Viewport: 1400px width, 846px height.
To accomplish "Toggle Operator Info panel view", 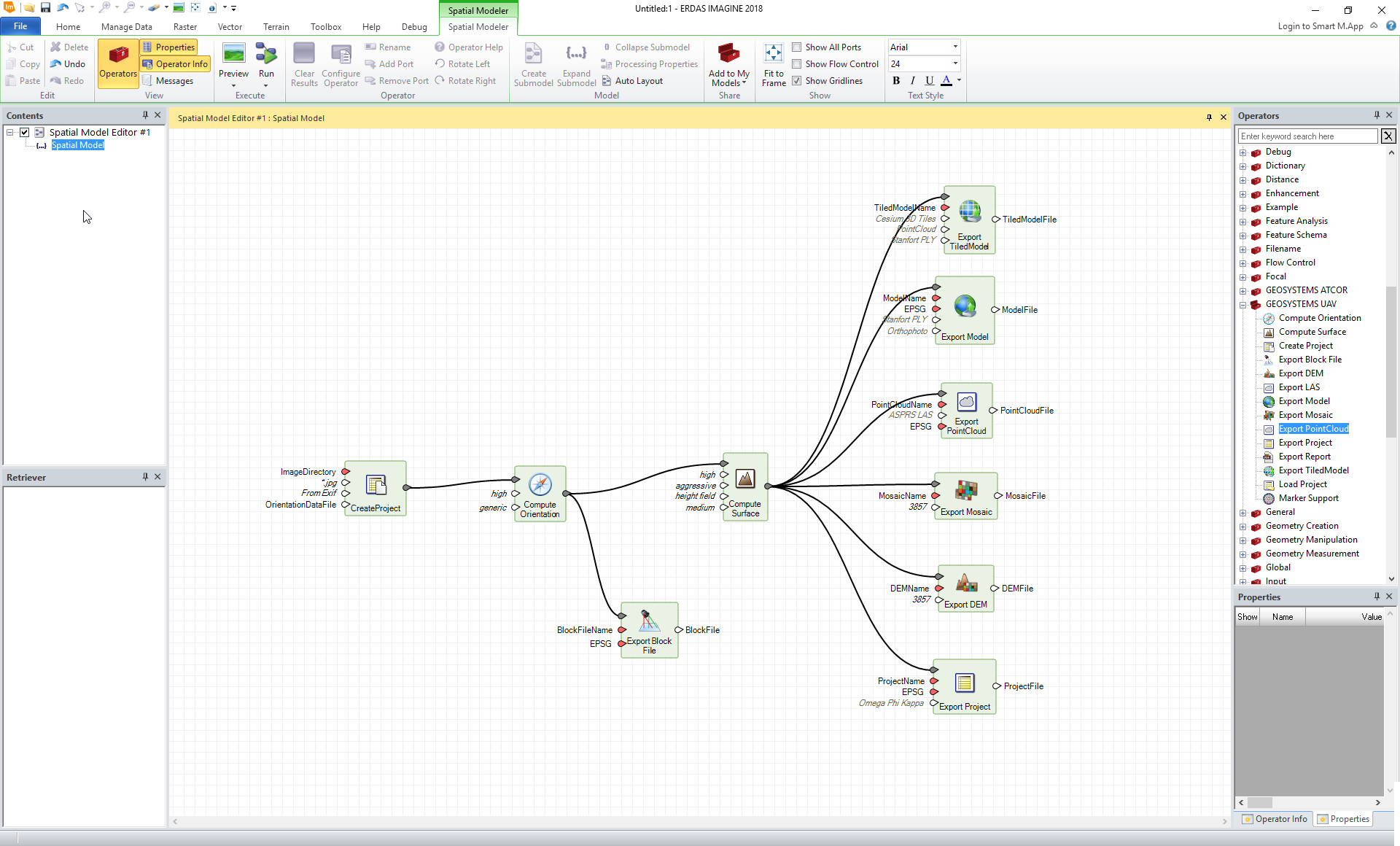I will click(x=175, y=63).
